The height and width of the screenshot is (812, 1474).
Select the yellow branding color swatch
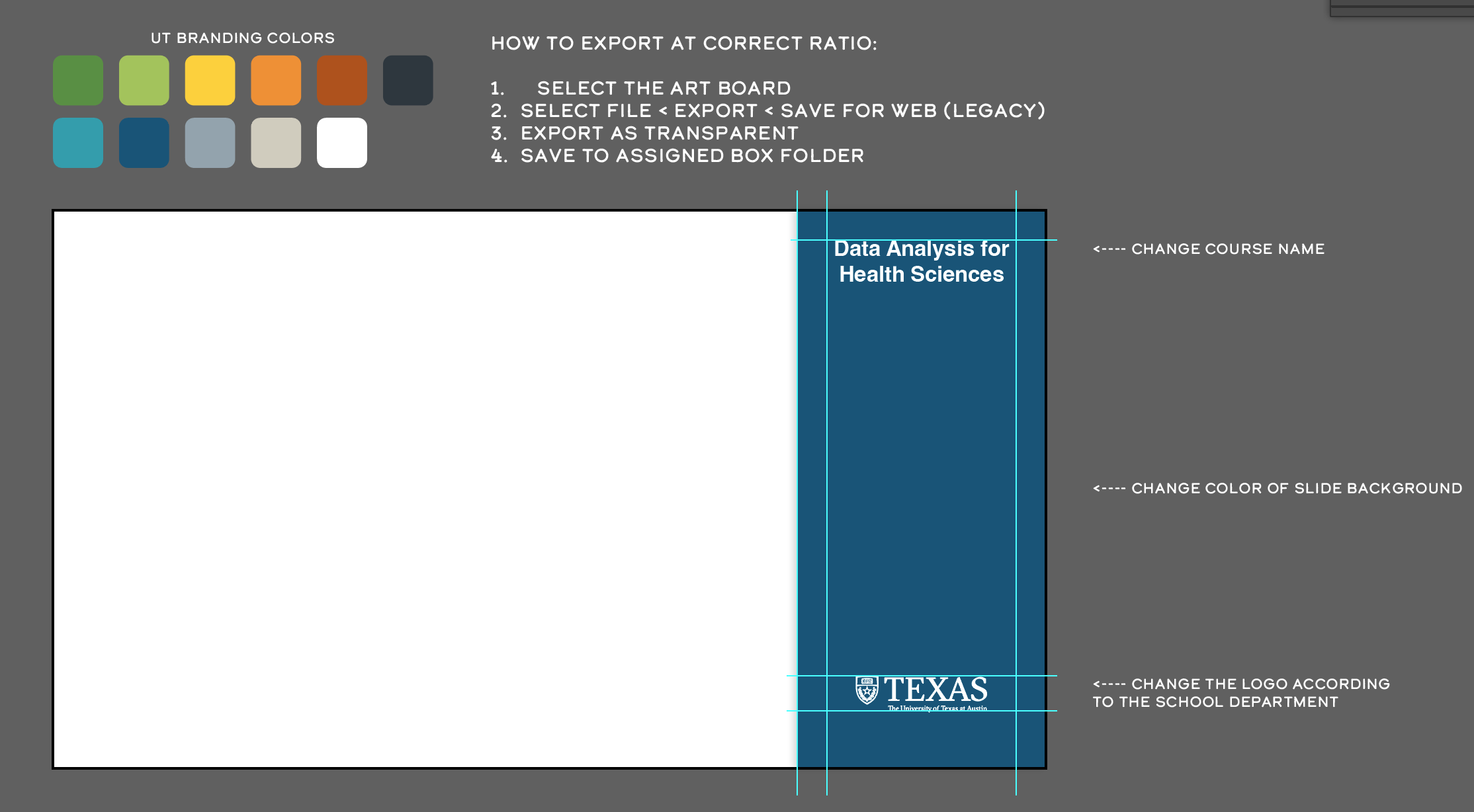click(x=210, y=81)
